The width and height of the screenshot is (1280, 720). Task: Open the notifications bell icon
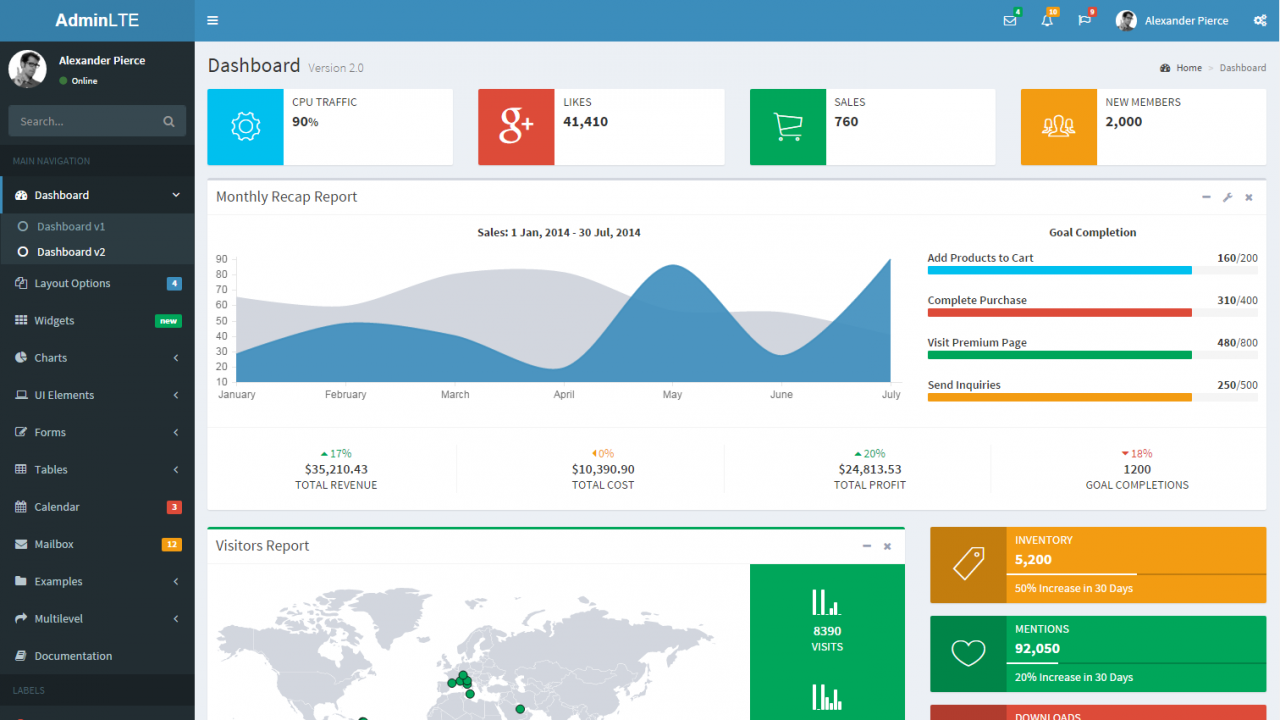click(x=1046, y=19)
